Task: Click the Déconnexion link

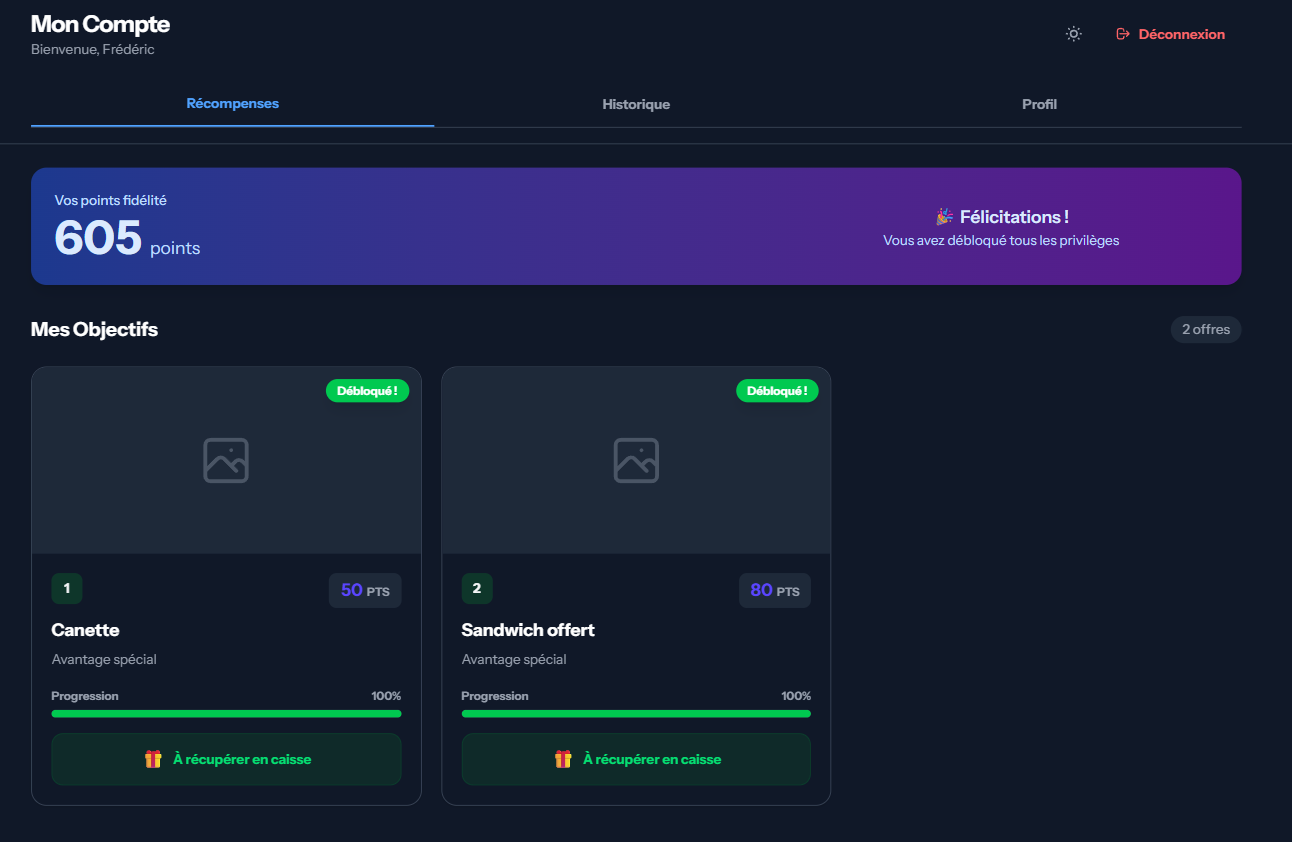Action: 1180,33
